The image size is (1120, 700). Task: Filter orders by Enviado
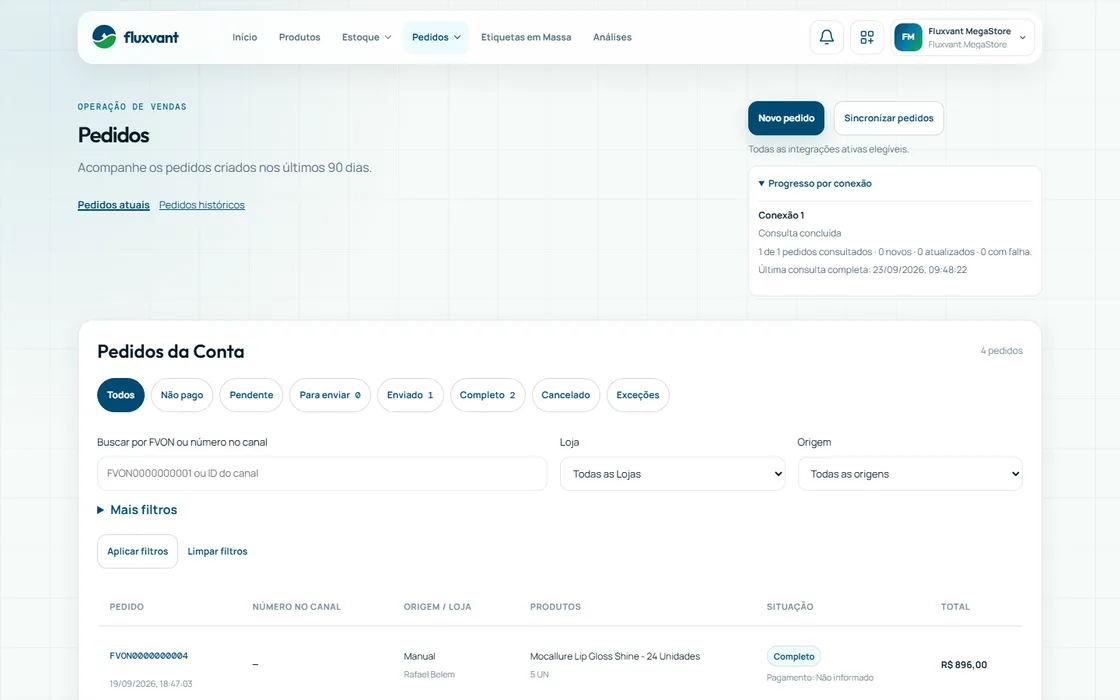click(410, 395)
